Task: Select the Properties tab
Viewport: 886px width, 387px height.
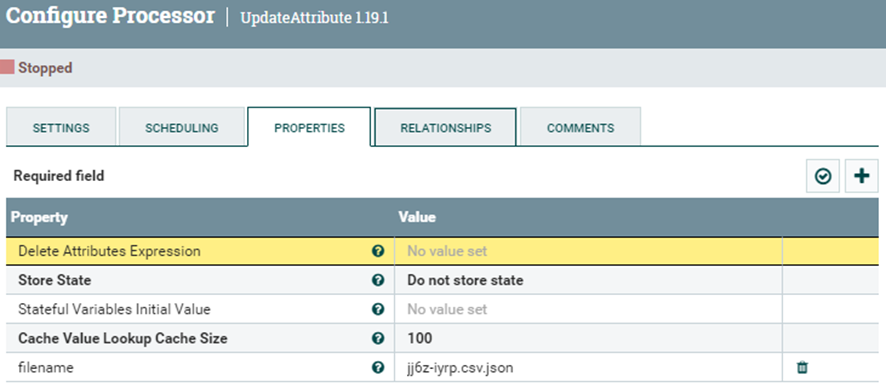Action: tap(309, 128)
